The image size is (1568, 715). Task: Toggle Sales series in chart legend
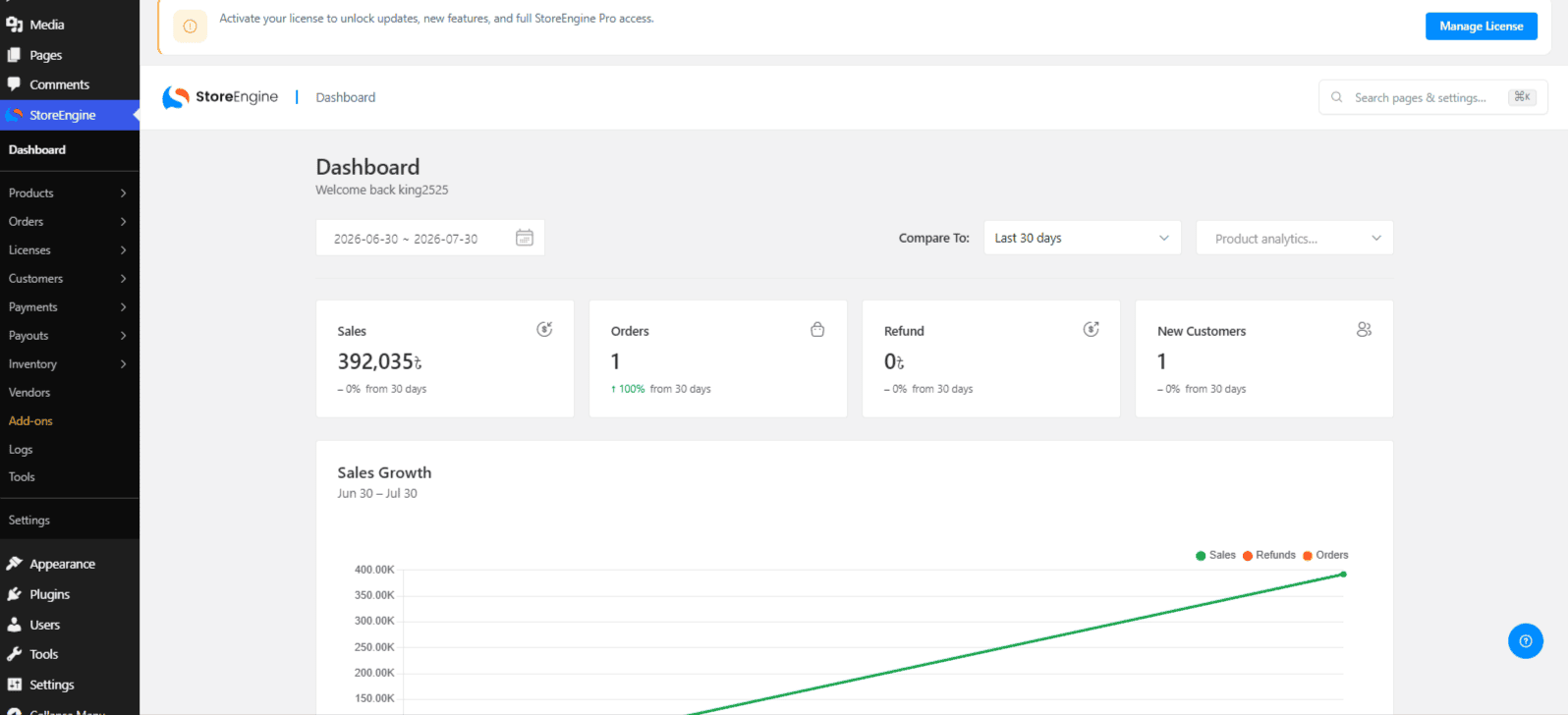[1215, 555]
